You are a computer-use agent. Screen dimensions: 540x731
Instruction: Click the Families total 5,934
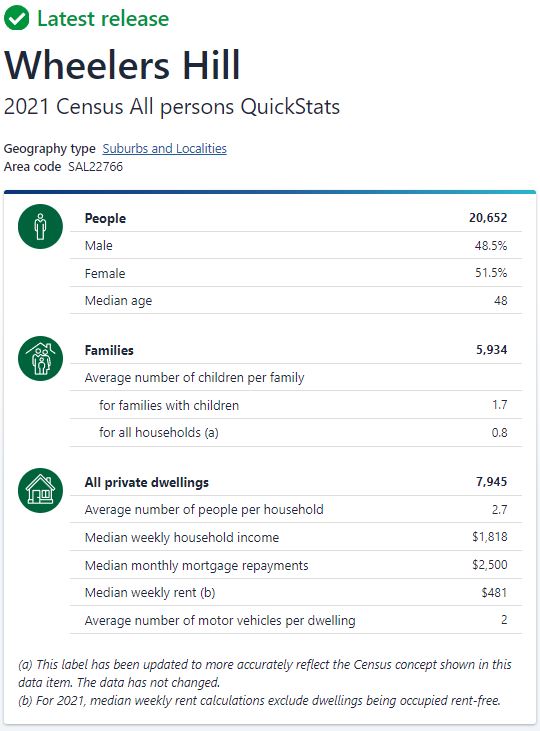click(x=492, y=350)
